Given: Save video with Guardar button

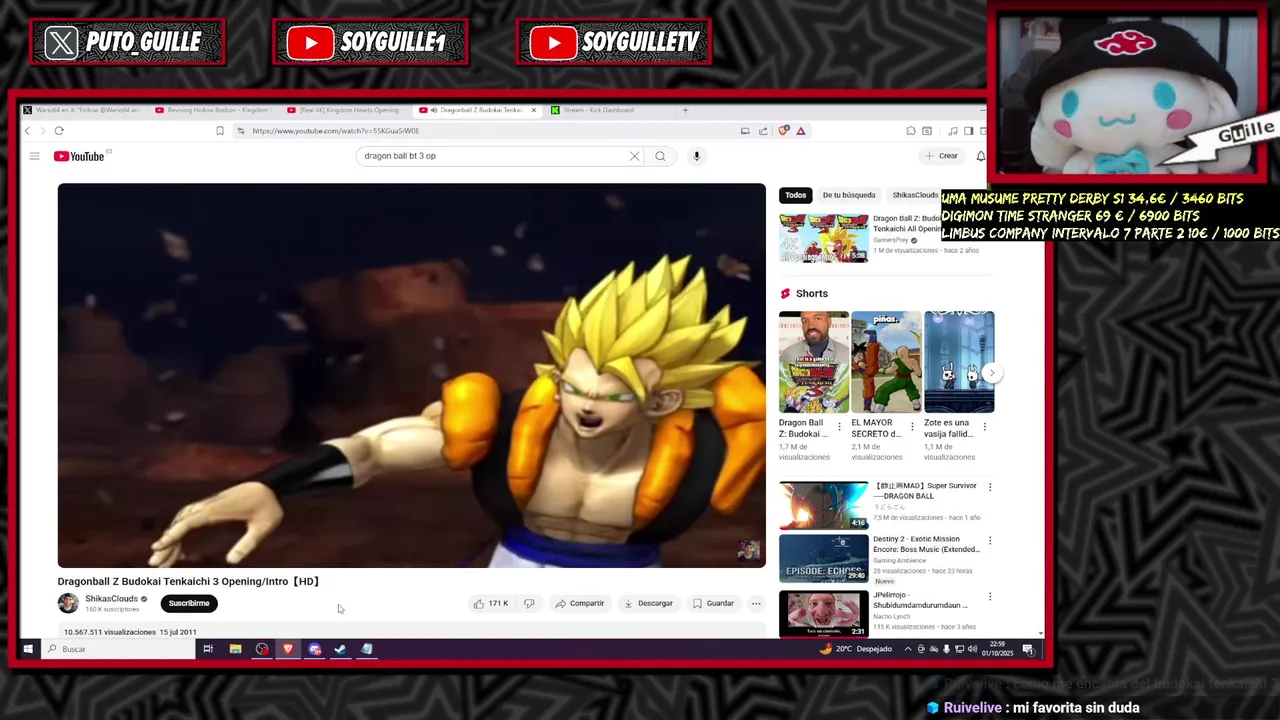Looking at the screenshot, I should (x=713, y=604).
